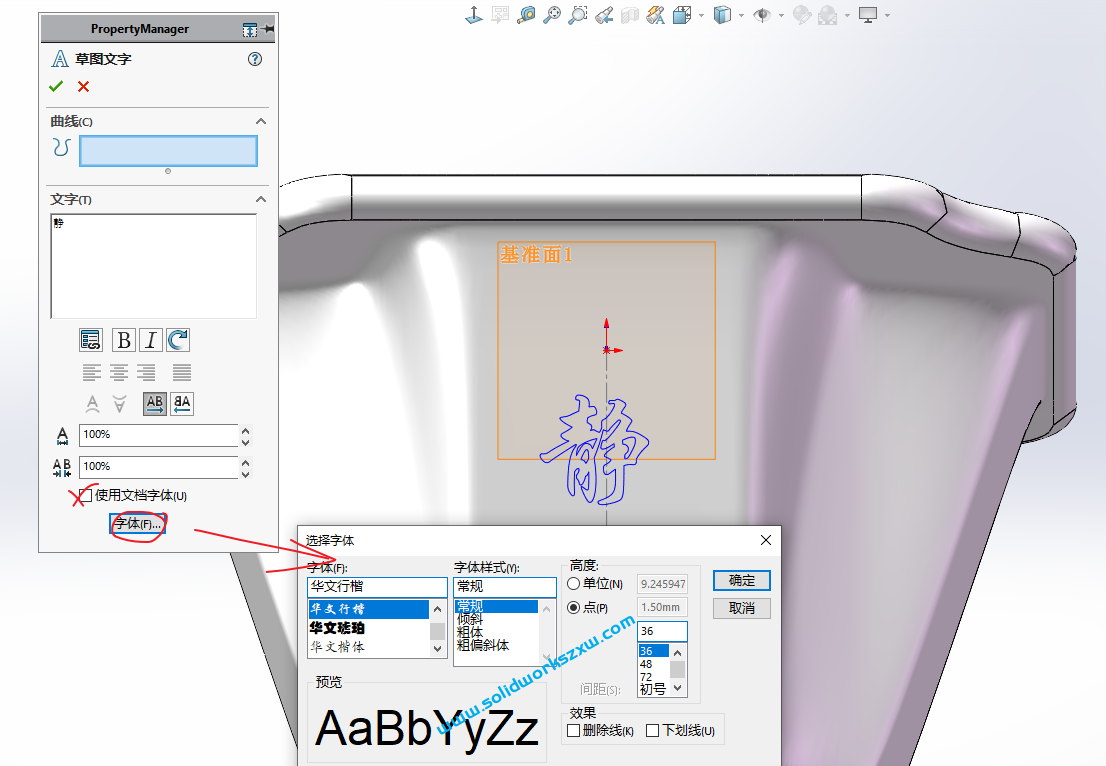This screenshot has width=1106, height=766.
Task: Check the 删除线 strikeout checkbox
Action: (574, 731)
